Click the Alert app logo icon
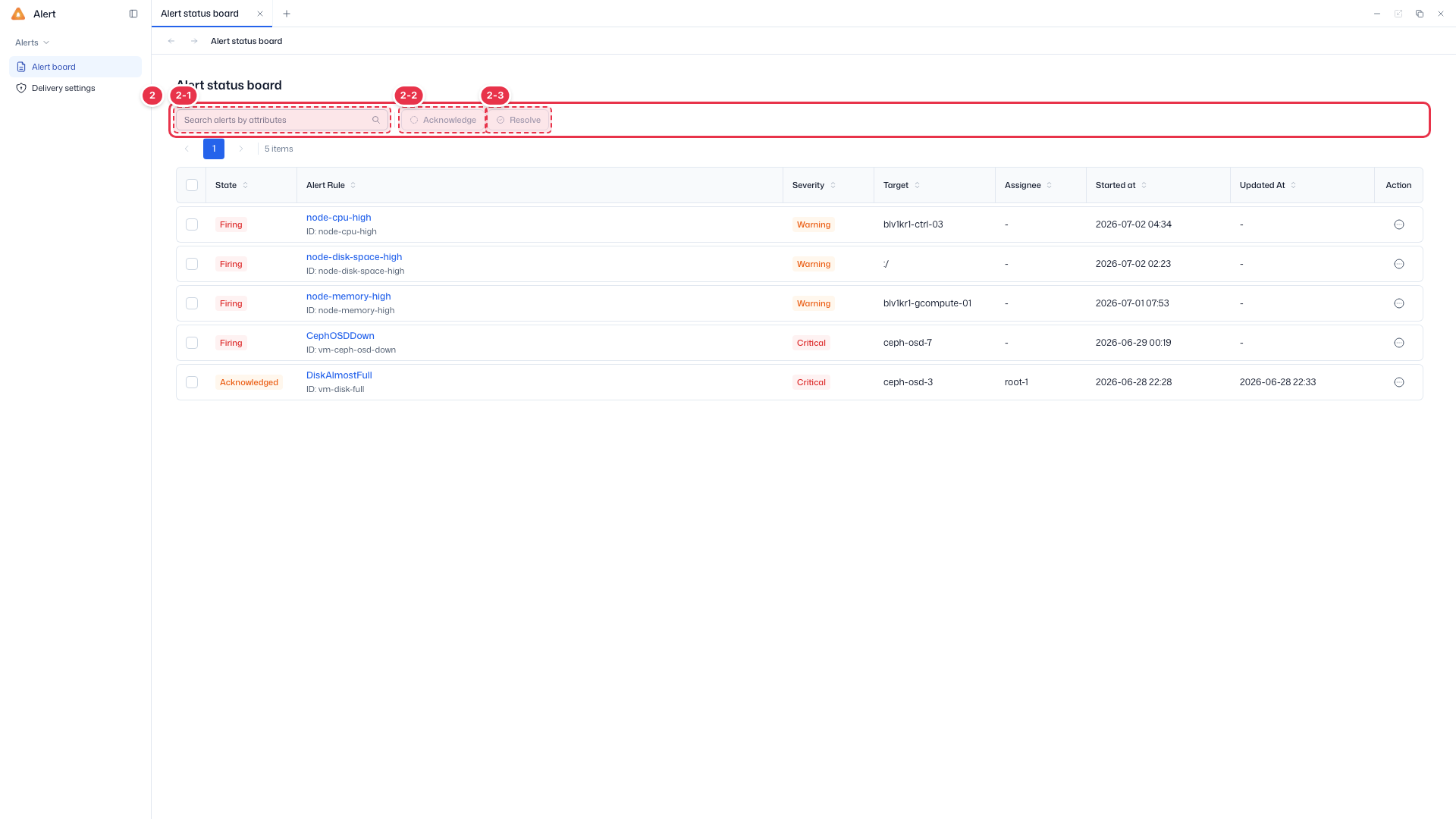The height and width of the screenshot is (819, 1456). (x=18, y=14)
